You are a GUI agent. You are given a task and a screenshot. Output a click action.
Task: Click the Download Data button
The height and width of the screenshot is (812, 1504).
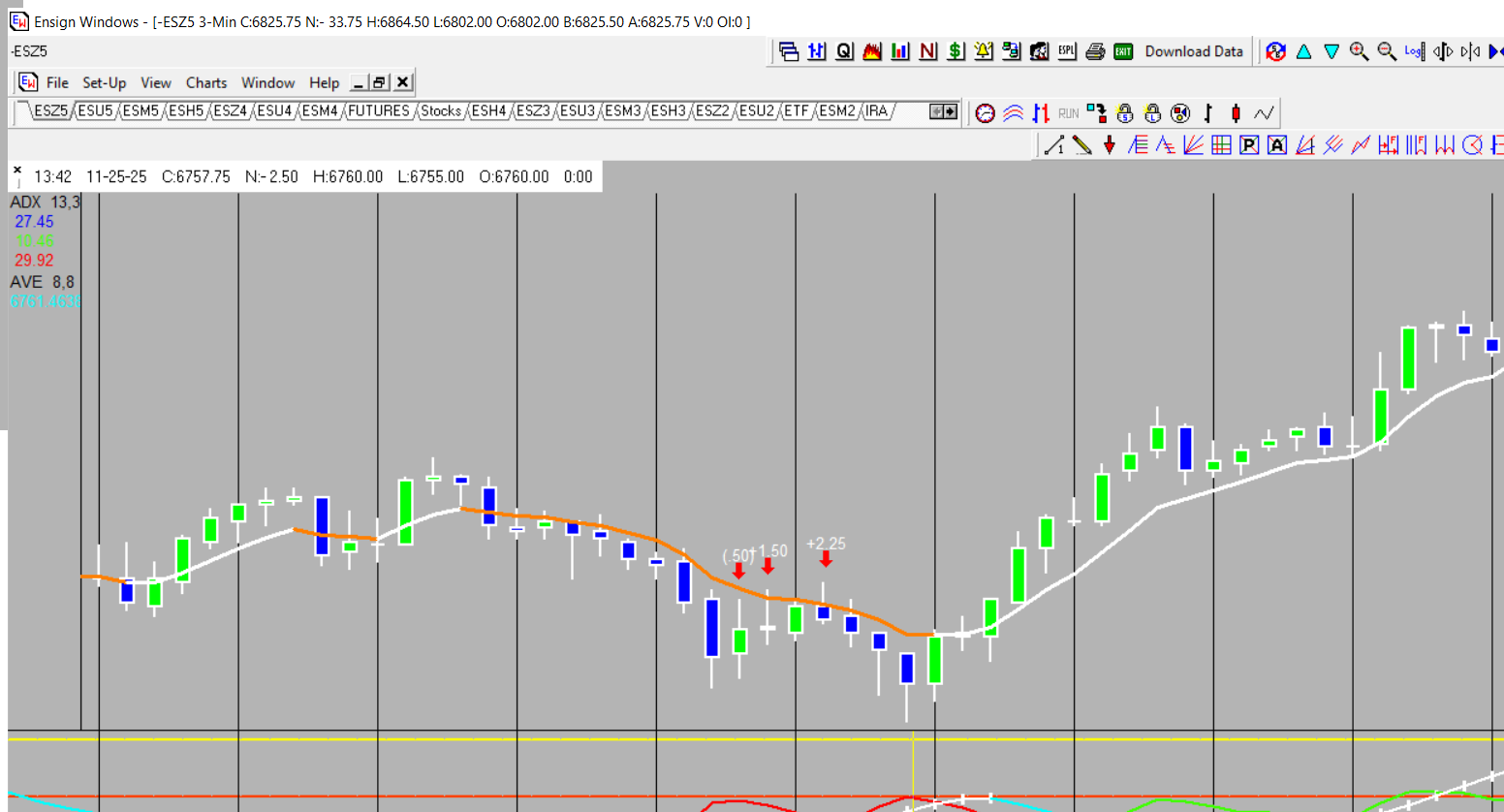point(1193,51)
